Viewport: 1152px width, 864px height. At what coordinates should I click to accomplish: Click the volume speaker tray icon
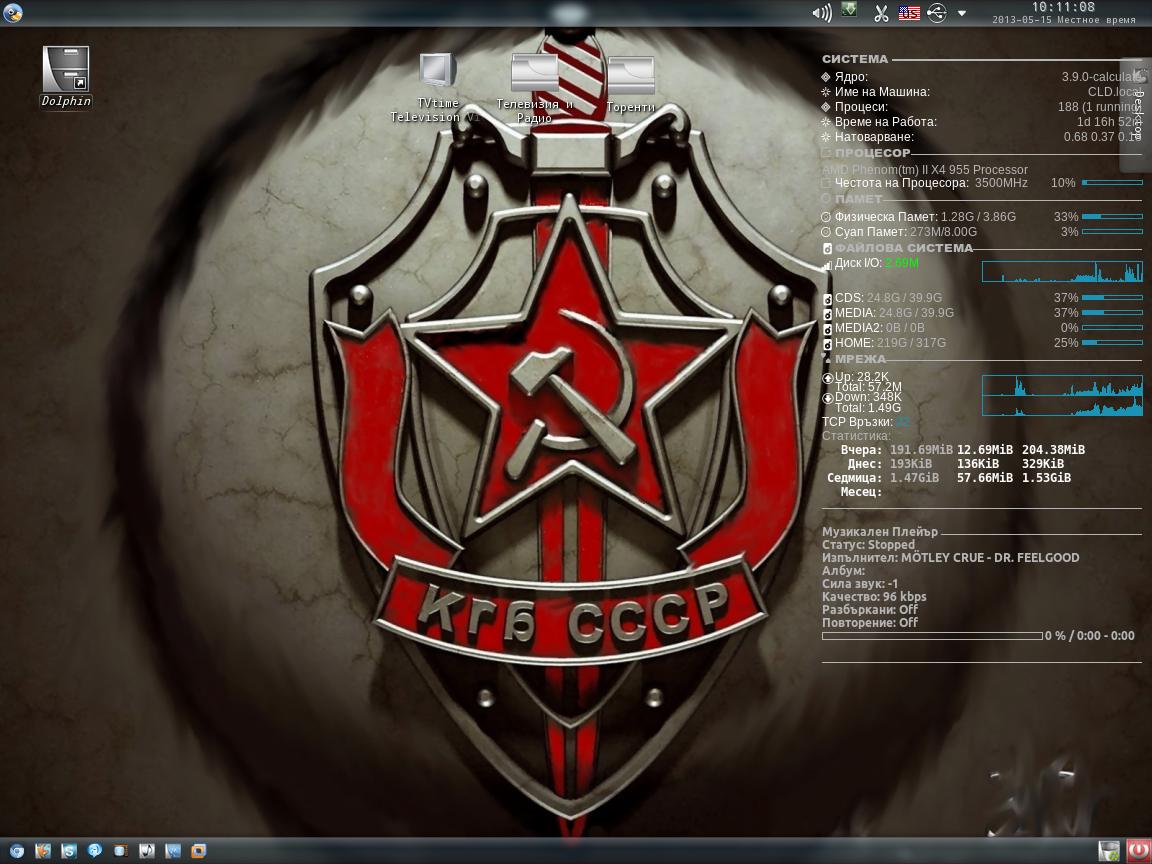[x=821, y=12]
